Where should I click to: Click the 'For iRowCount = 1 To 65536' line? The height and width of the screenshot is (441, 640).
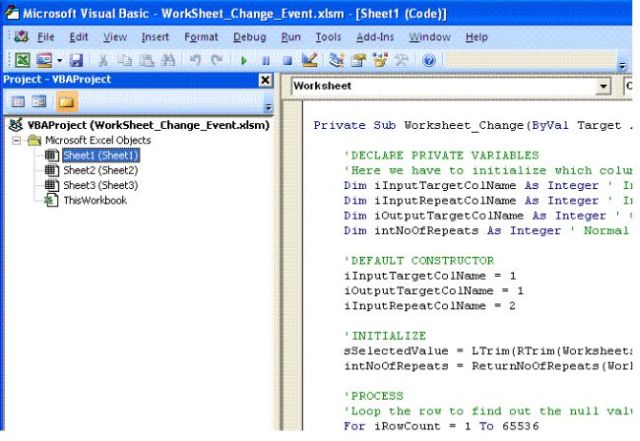click(441, 426)
